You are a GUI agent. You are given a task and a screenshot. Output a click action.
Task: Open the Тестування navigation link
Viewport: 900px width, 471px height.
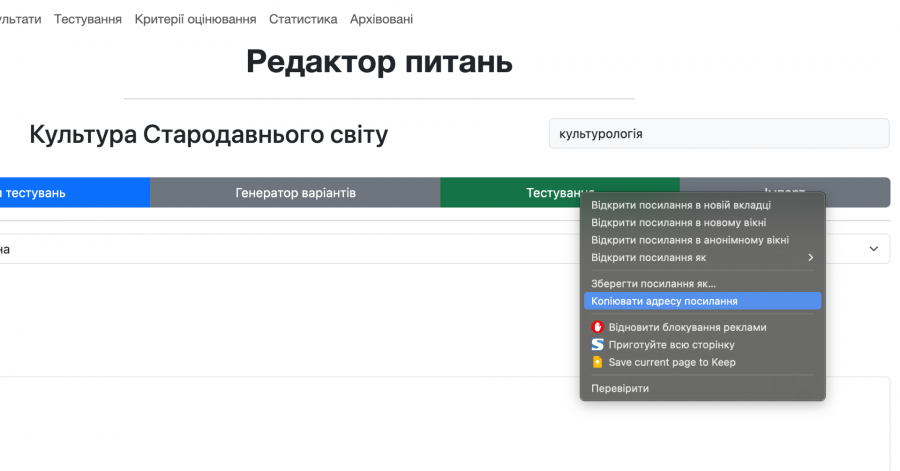(x=88, y=20)
